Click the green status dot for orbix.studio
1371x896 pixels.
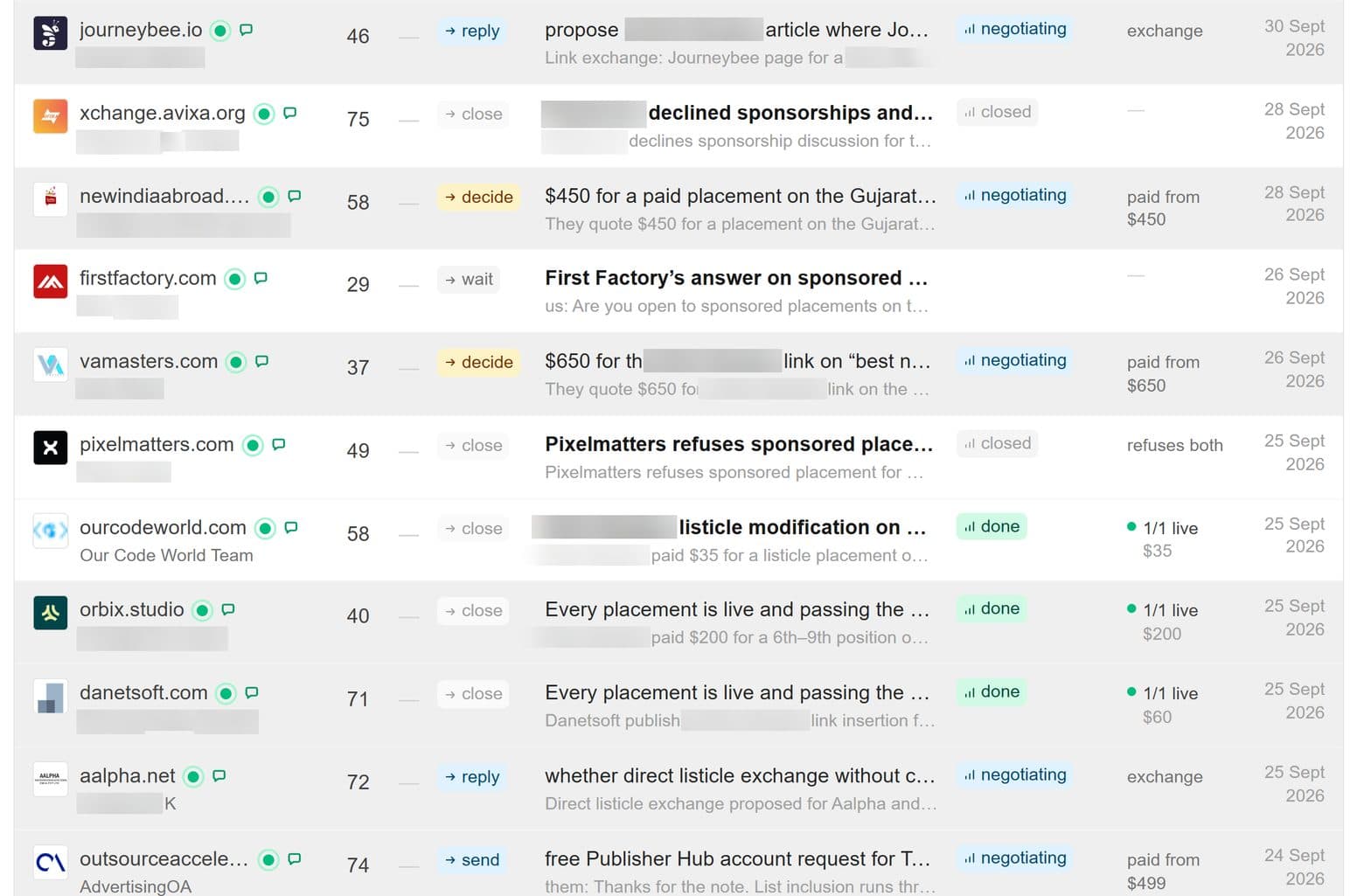(x=203, y=610)
